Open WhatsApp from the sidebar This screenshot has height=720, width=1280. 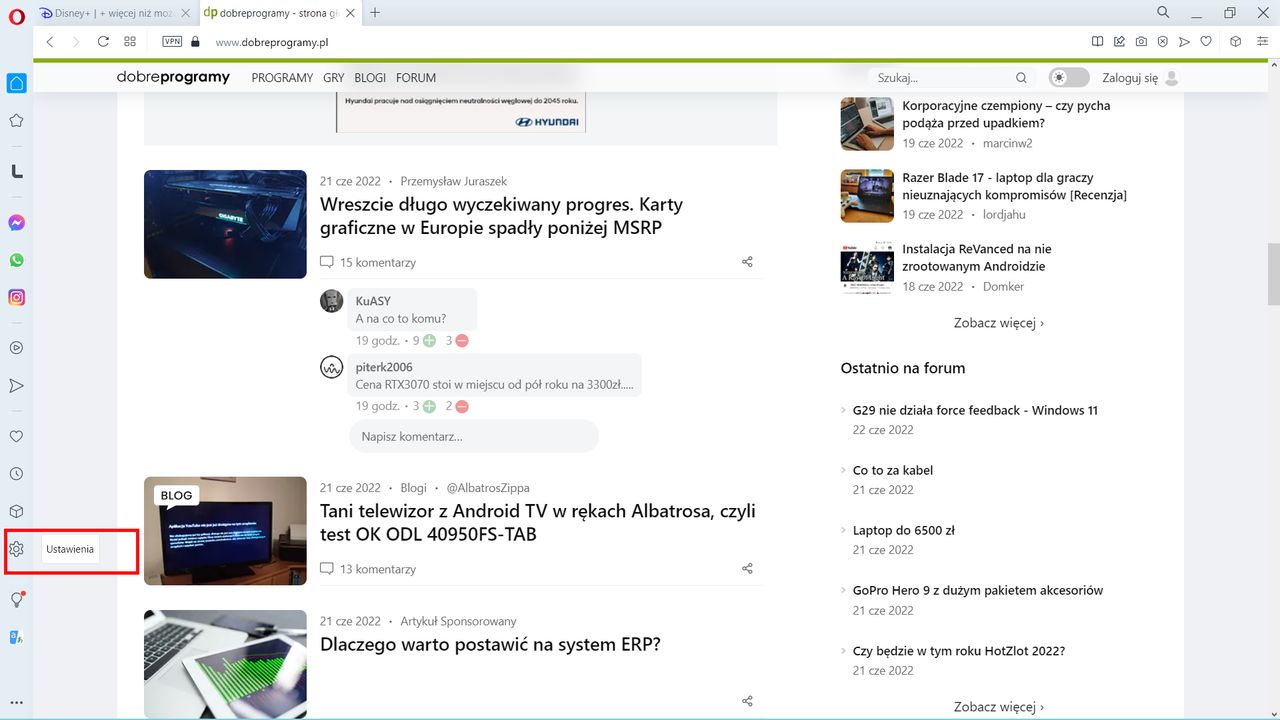(16, 260)
